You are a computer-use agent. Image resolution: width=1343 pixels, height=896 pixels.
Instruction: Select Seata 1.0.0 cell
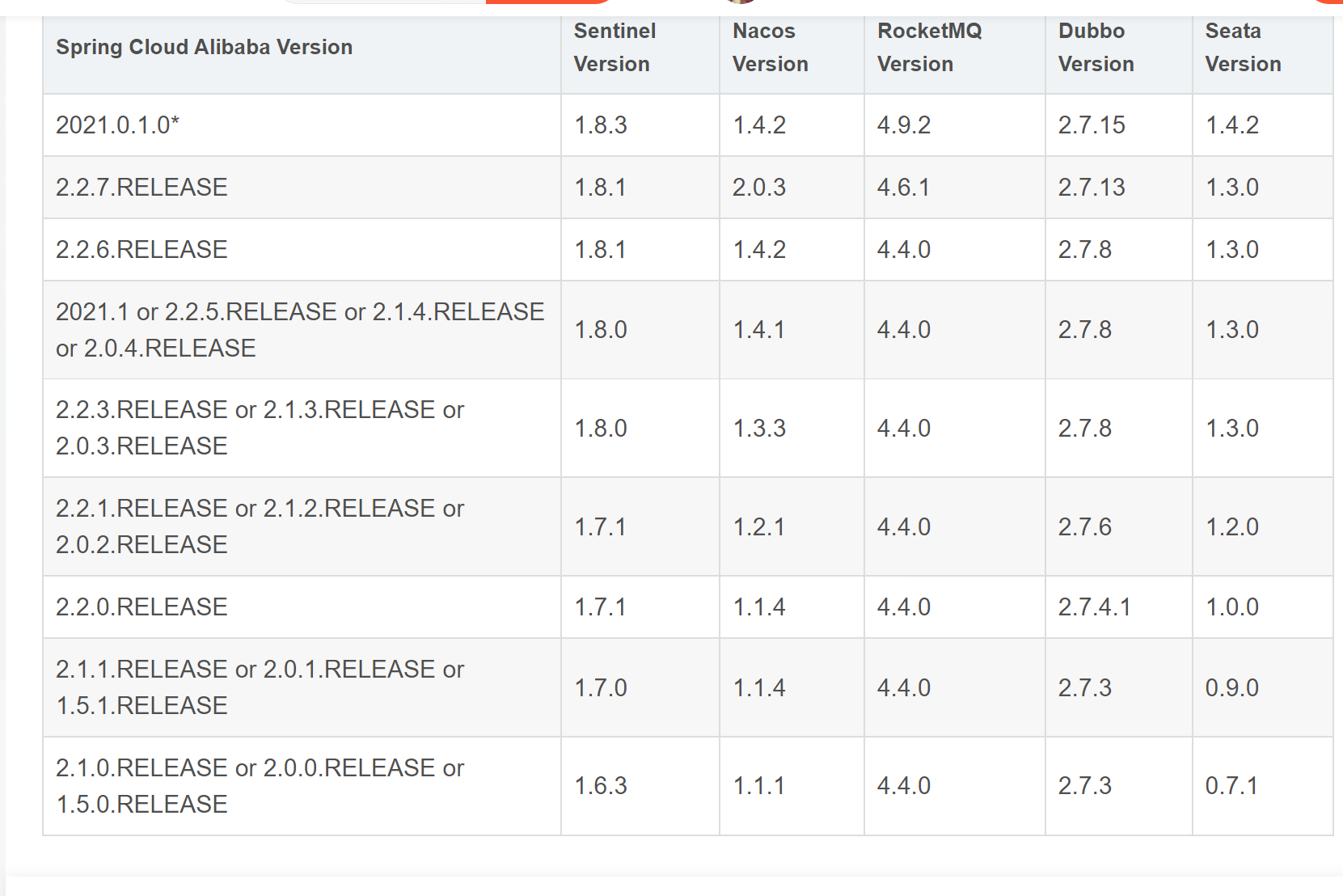click(x=1263, y=607)
